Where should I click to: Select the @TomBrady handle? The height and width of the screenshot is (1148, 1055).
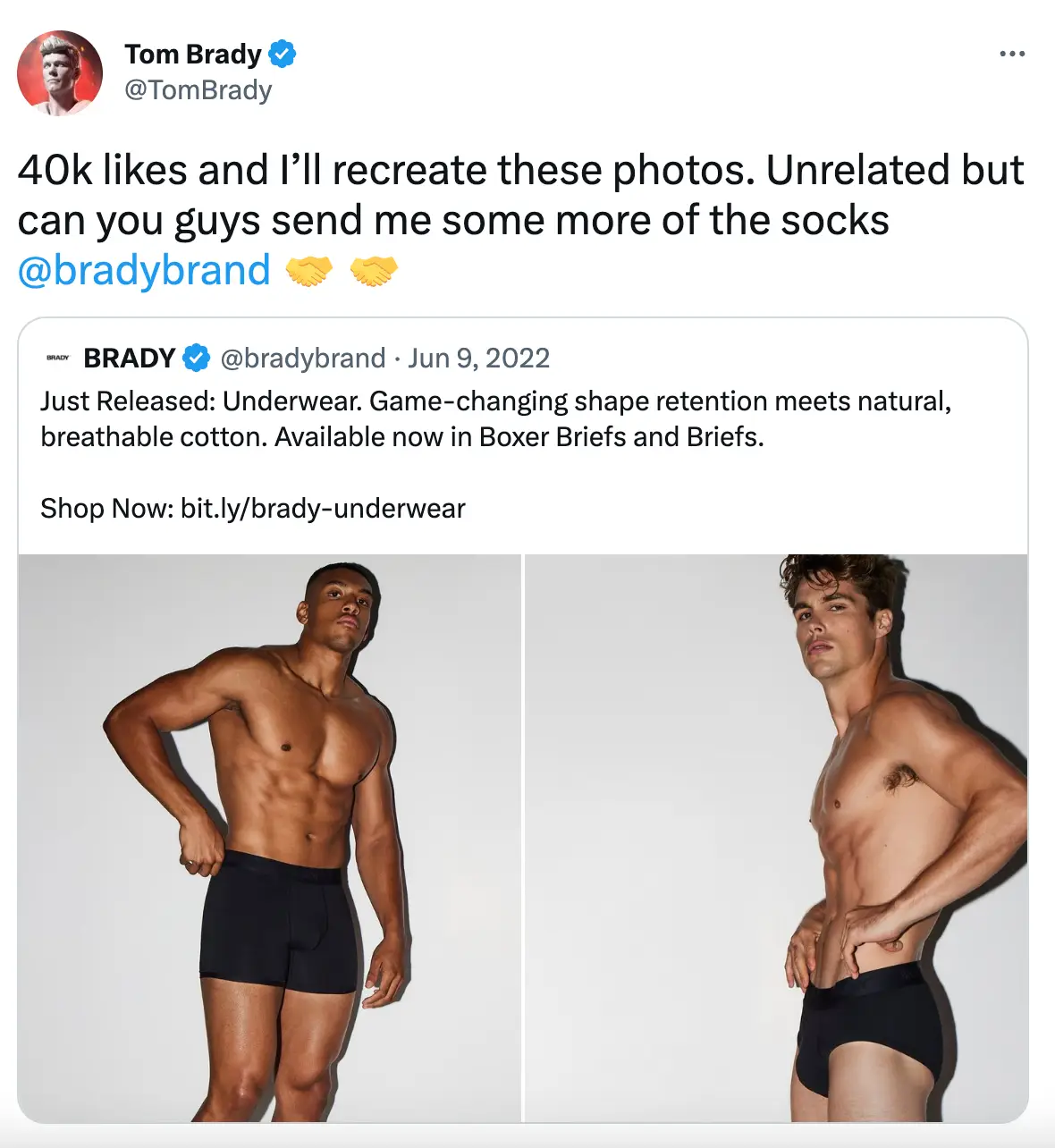coord(198,89)
